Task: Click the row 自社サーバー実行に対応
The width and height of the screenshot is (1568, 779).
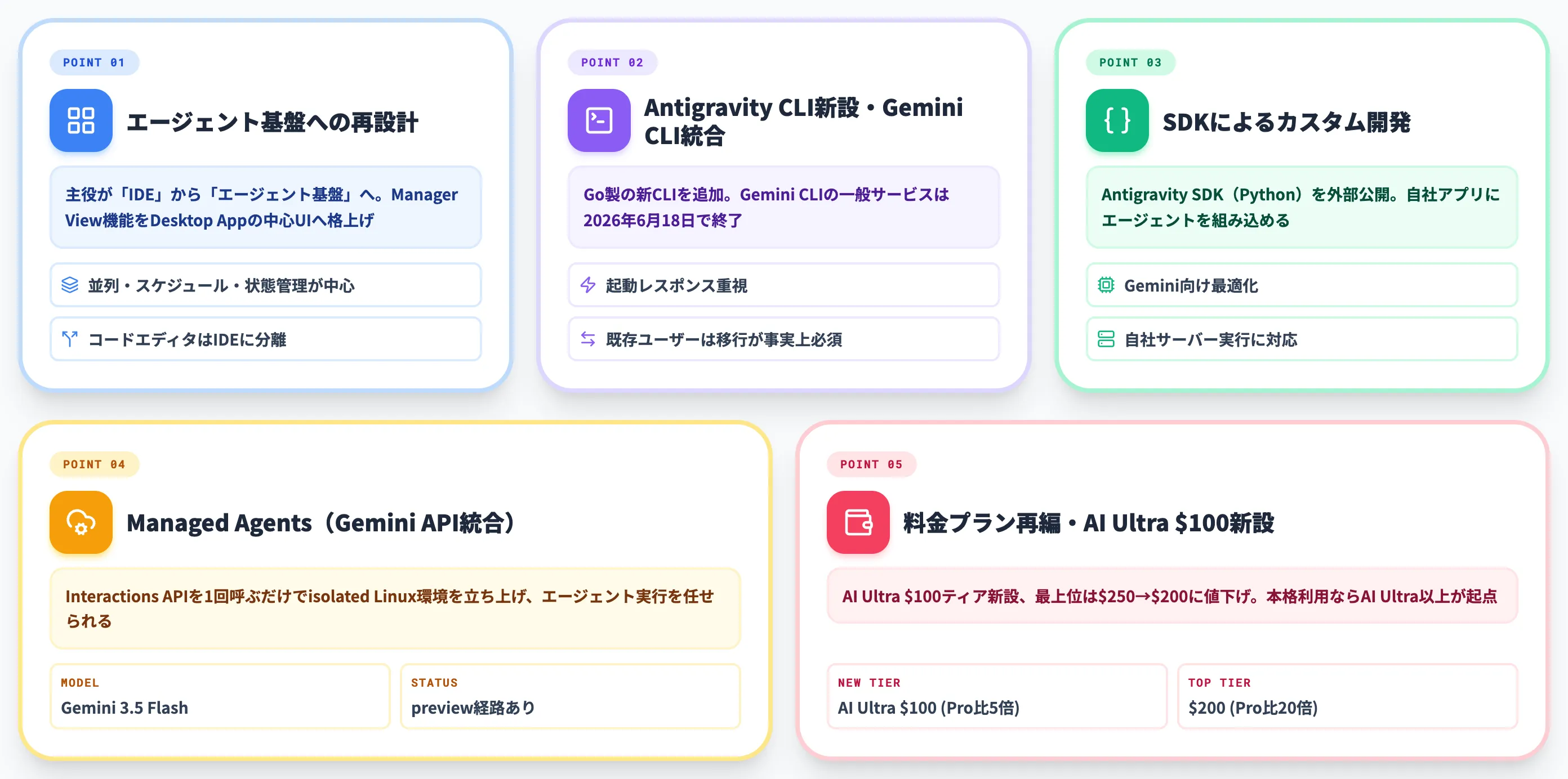Action: coord(1302,339)
